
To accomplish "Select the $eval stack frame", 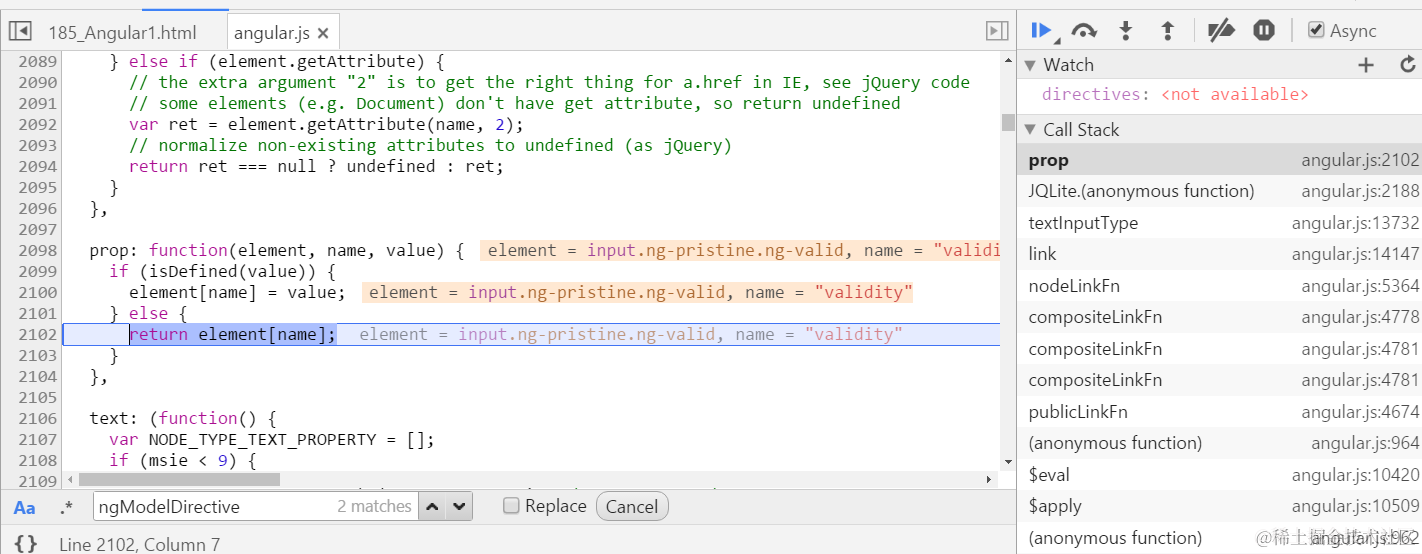I will (1219, 475).
